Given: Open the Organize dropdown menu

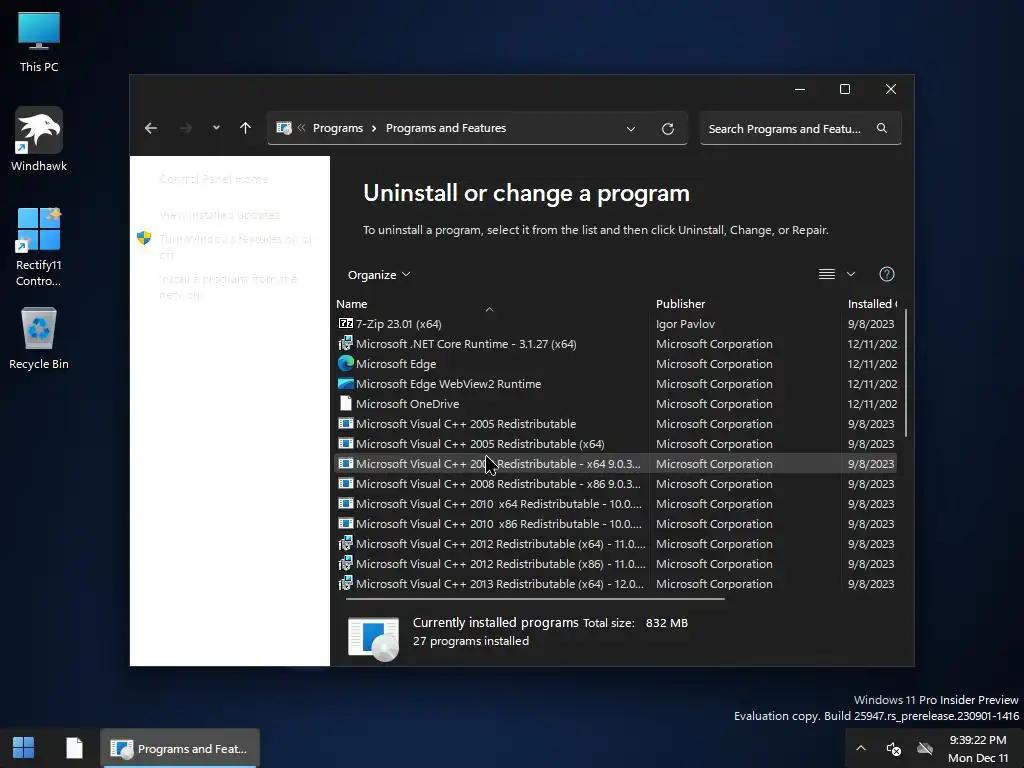Looking at the screenshot, I should 379,275.
